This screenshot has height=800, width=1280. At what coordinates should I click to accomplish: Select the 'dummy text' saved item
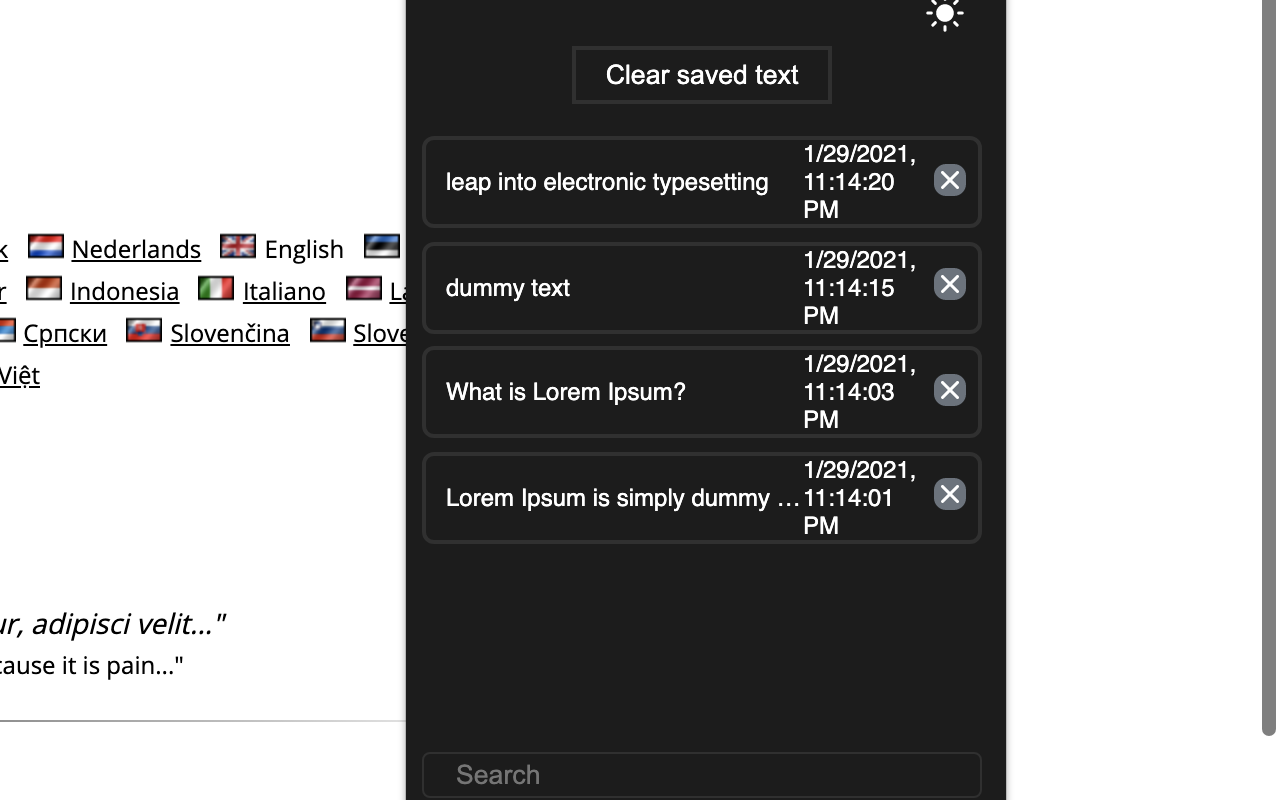point(508,288)
